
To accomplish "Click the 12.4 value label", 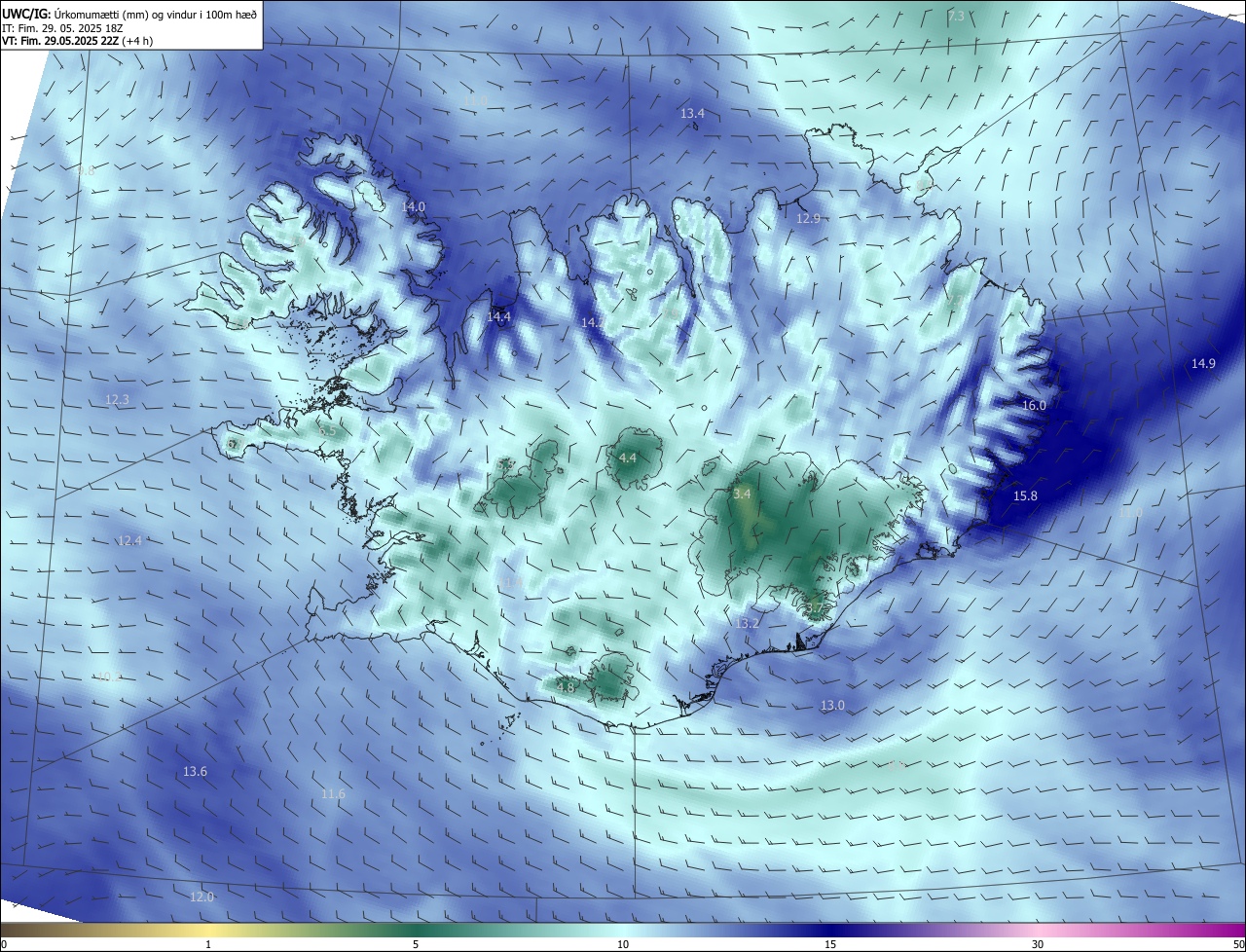I will click(129, 540).
